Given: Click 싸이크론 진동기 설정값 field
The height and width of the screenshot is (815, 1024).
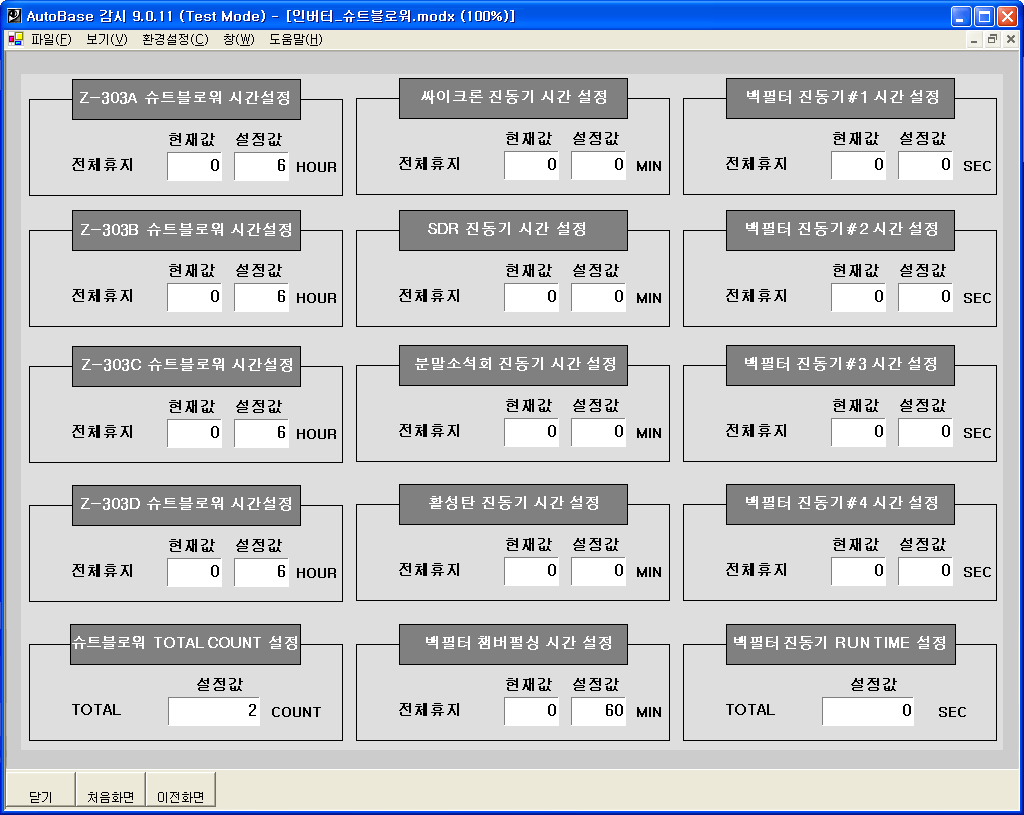Looking at the screenshot, I should [597, 166].
